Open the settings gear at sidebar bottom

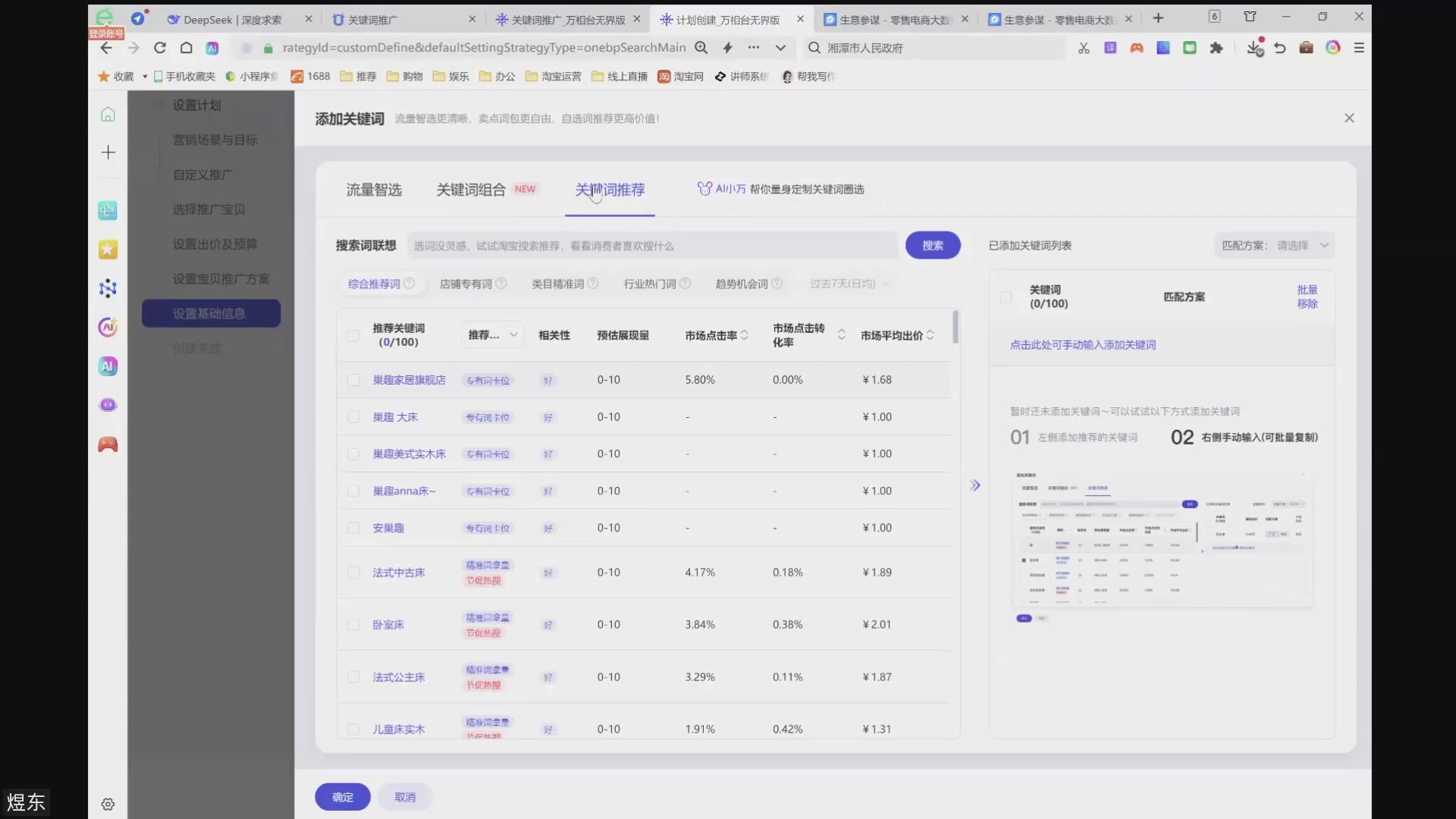tap(108, 804)
